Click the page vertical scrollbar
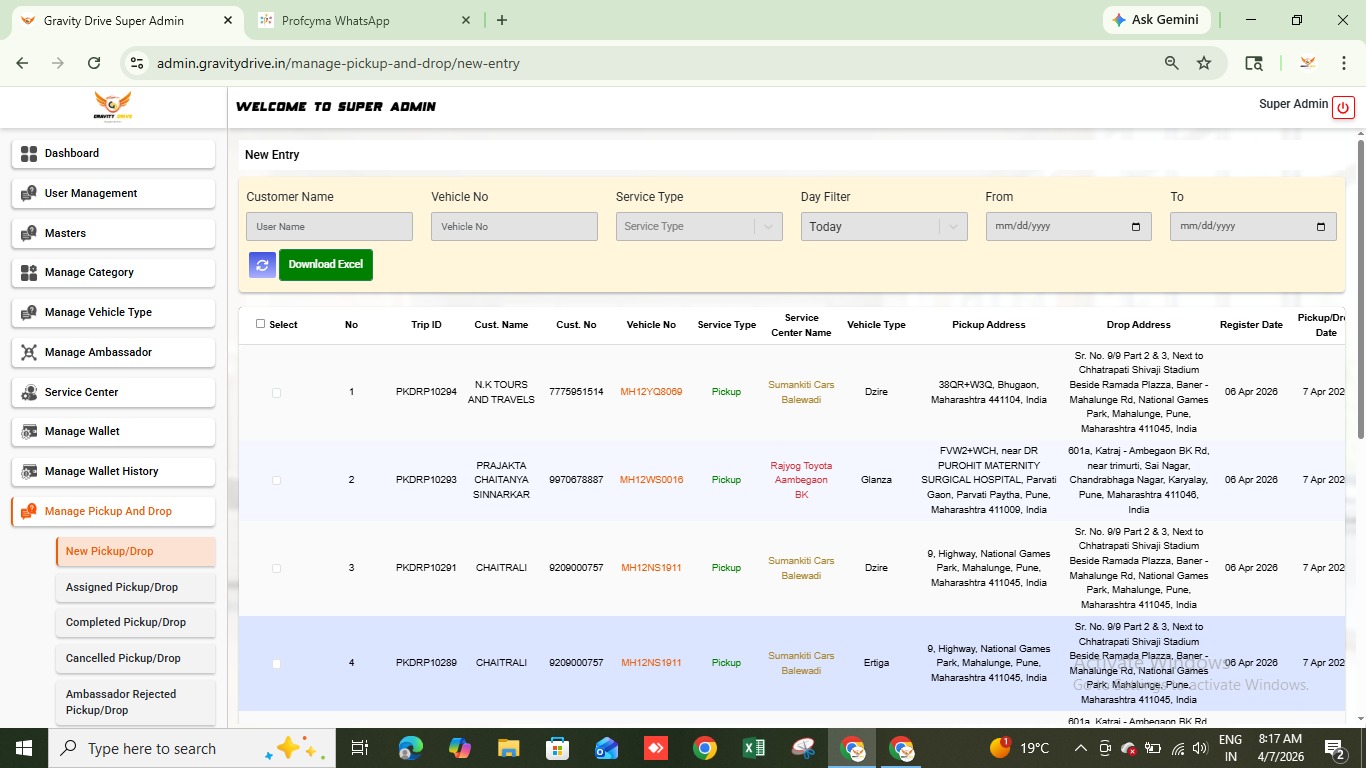The image size is (1366, 768). 1360,290
